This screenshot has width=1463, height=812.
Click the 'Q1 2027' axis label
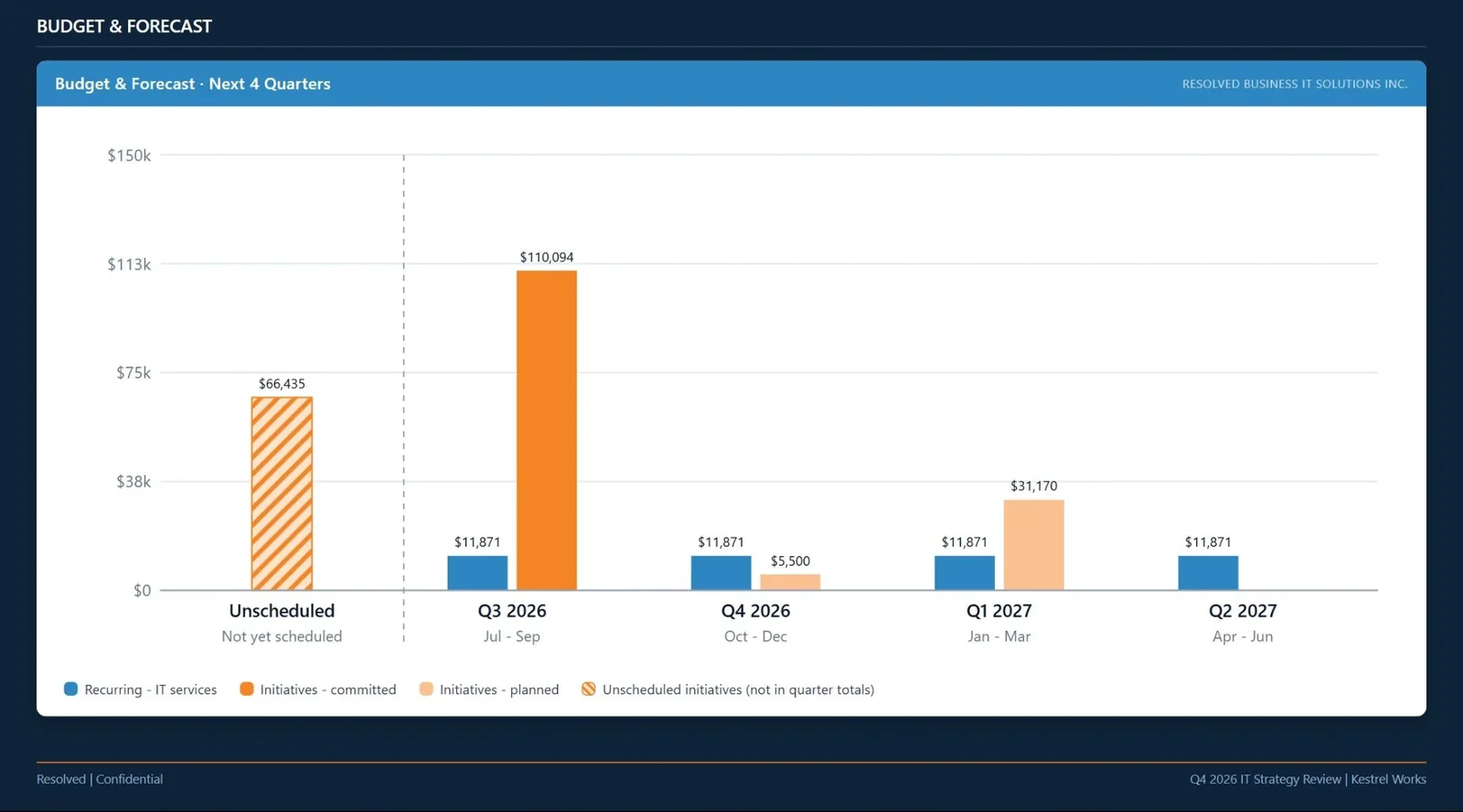(x=999, y=611)
